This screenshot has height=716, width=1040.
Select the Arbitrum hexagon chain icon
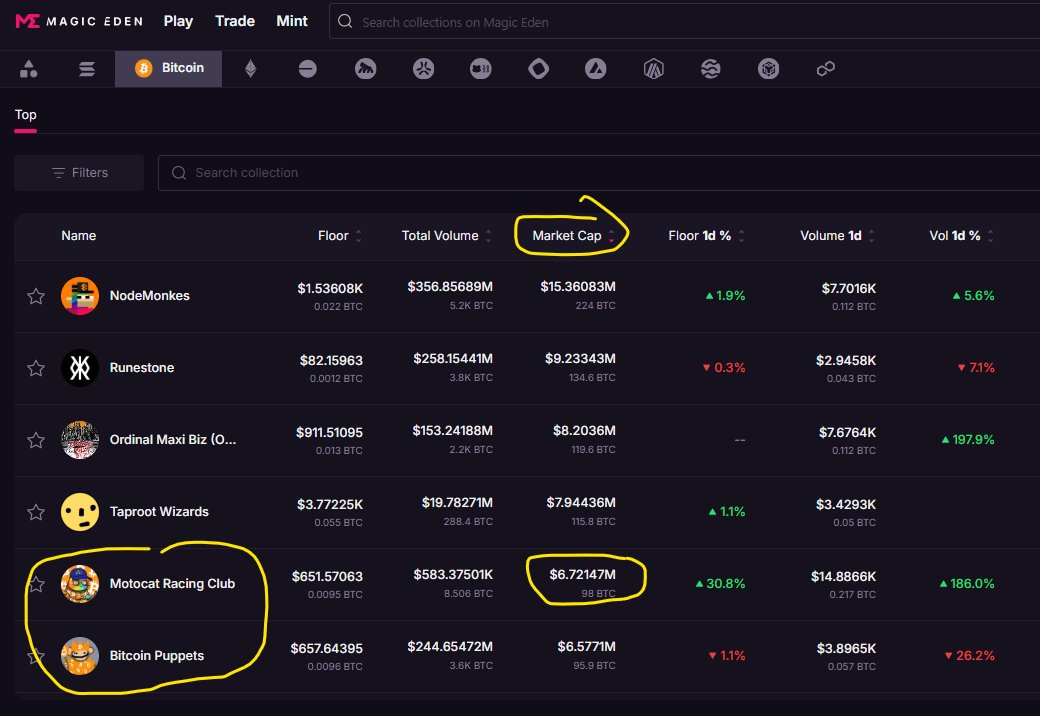(653, 68)
